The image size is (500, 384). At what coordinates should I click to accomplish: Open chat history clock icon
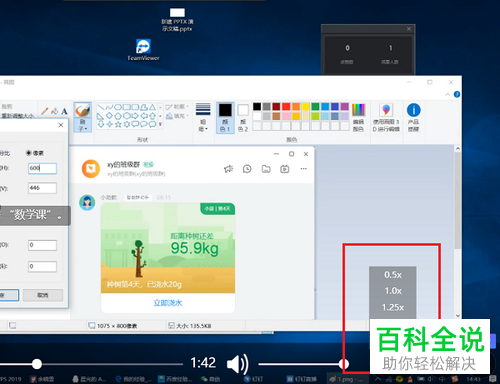pyautogui.click(x=247, y=169)
